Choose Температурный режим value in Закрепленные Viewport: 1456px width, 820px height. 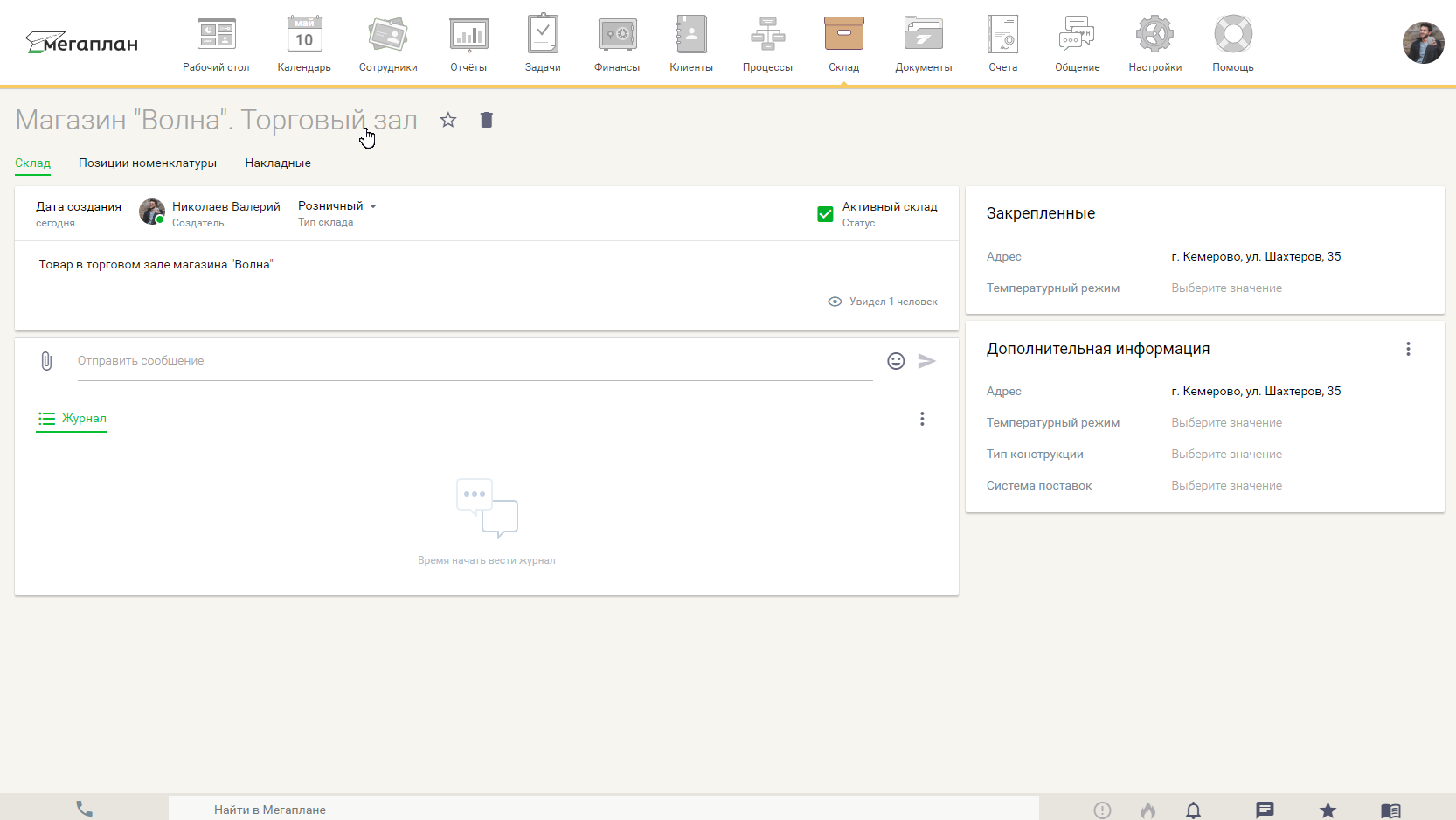coord(1226,288)
